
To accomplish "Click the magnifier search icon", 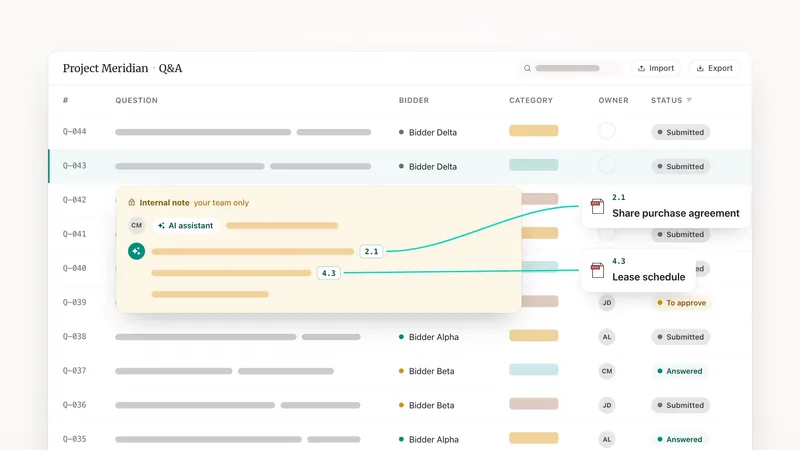I will click(x=527, y=68).
